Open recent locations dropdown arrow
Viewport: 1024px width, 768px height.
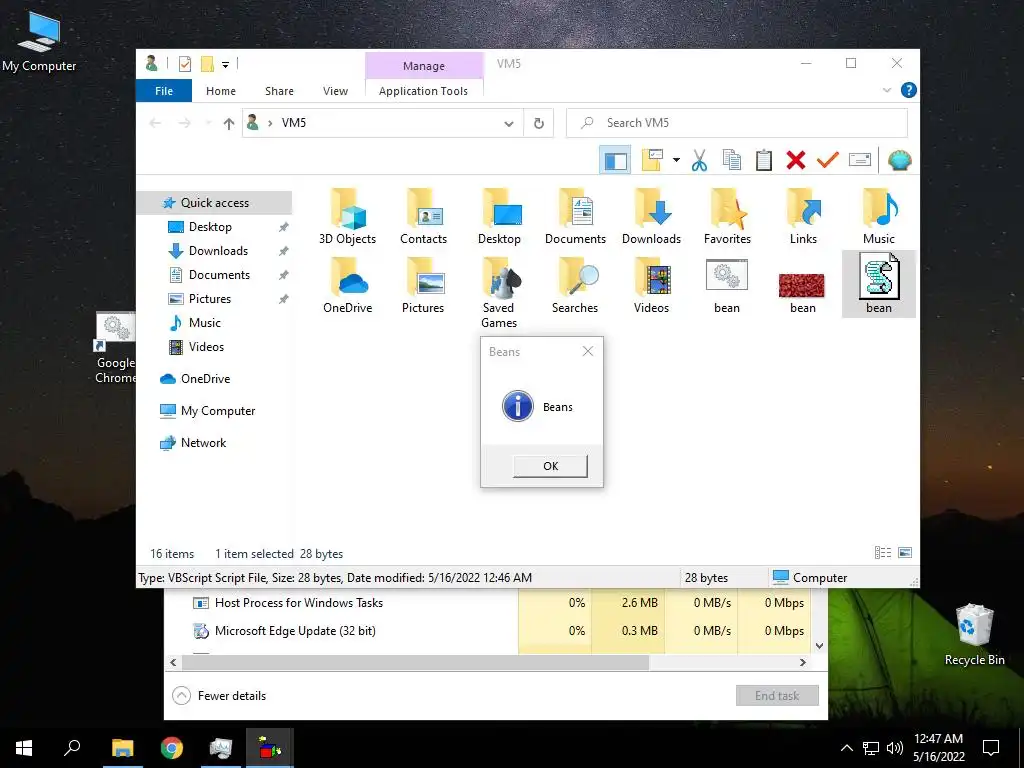208,123
